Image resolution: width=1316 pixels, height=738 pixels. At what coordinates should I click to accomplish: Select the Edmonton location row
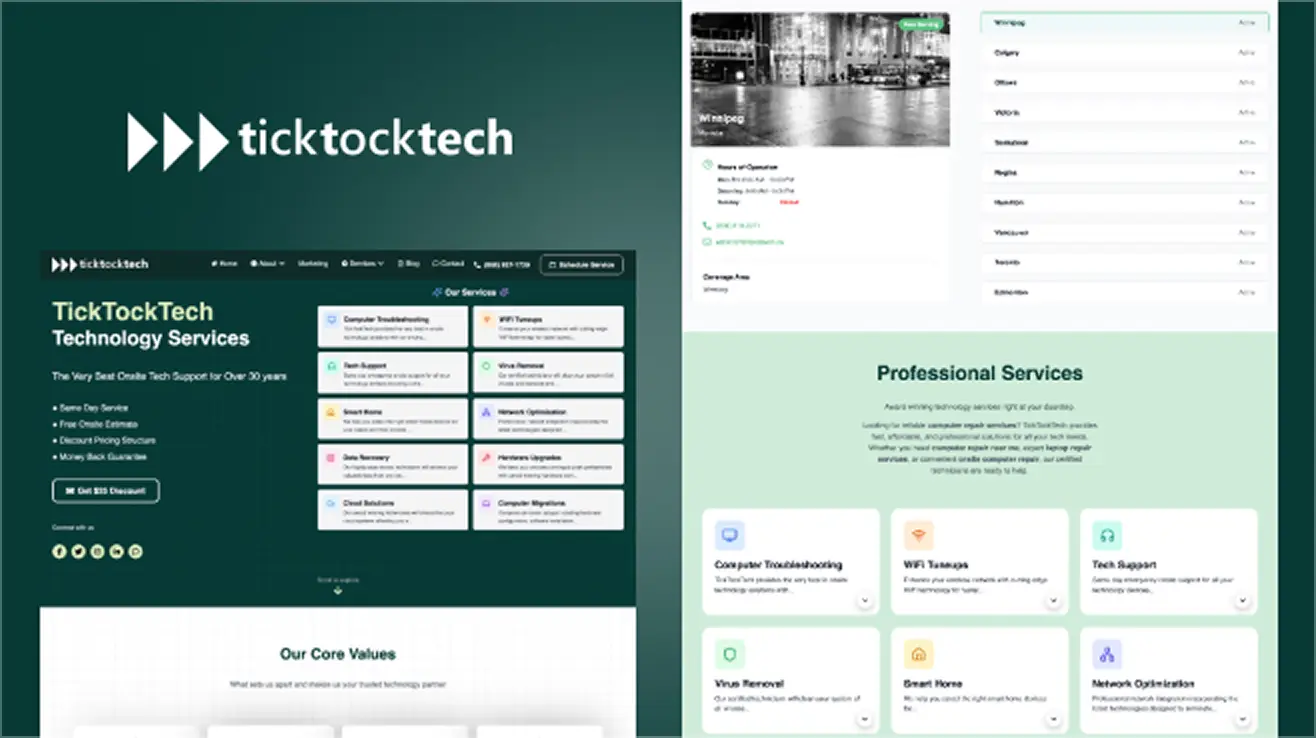pos(1125,292)
